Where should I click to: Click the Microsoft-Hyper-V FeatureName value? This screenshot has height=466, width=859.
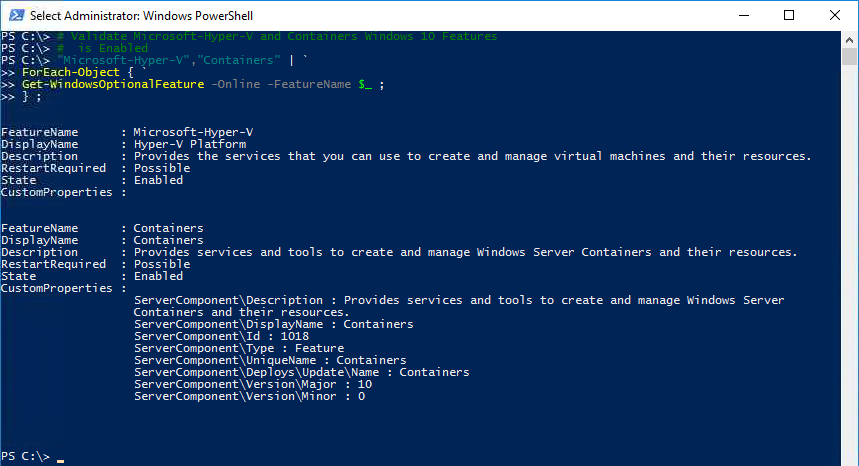tap(193, 132)
